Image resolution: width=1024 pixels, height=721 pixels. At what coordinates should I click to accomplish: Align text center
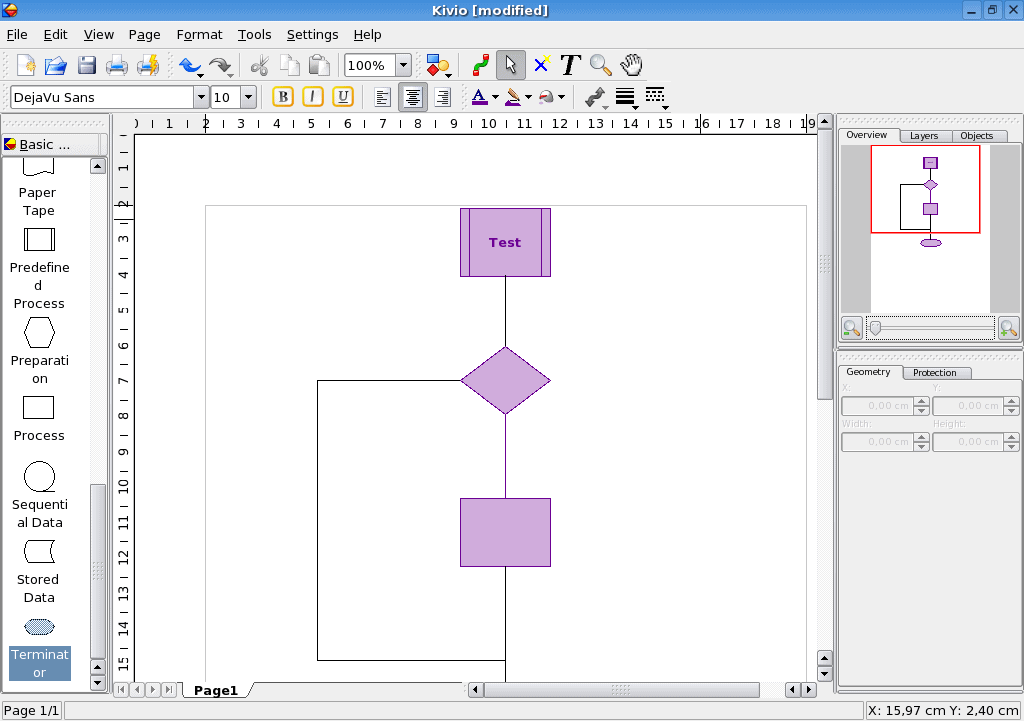413,97
